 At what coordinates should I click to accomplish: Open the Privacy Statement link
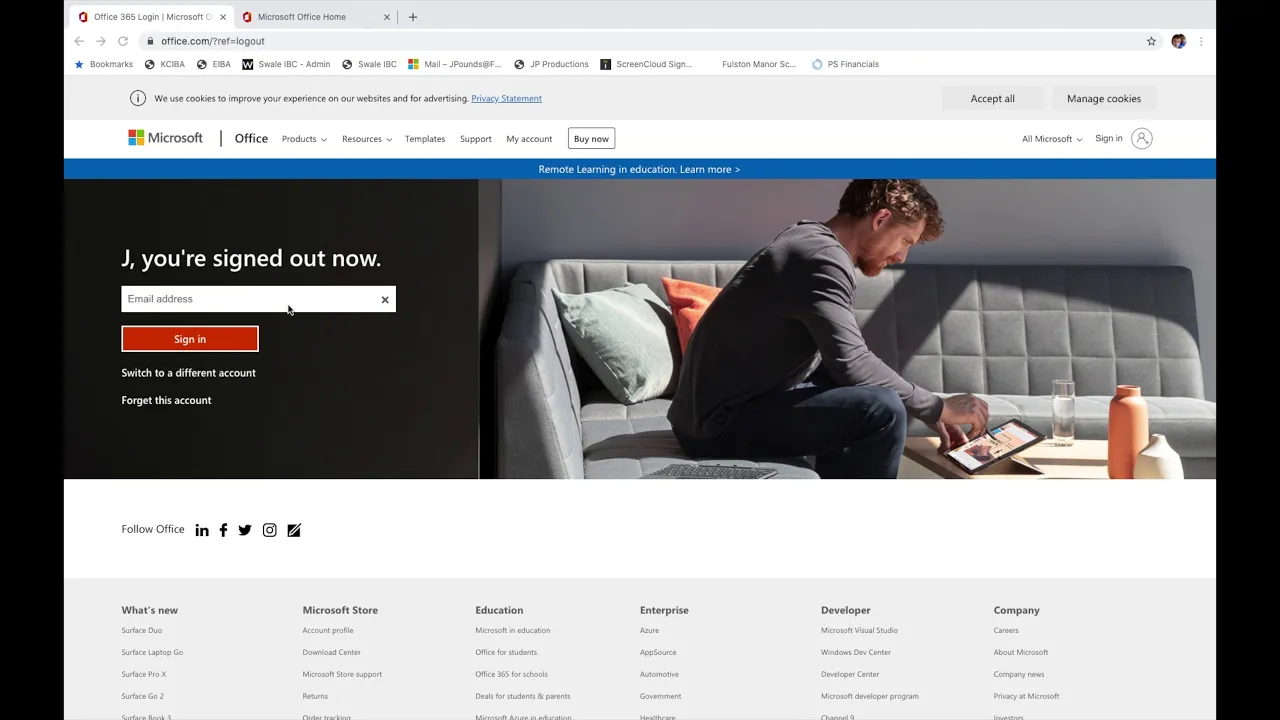[x=506, y=98]
